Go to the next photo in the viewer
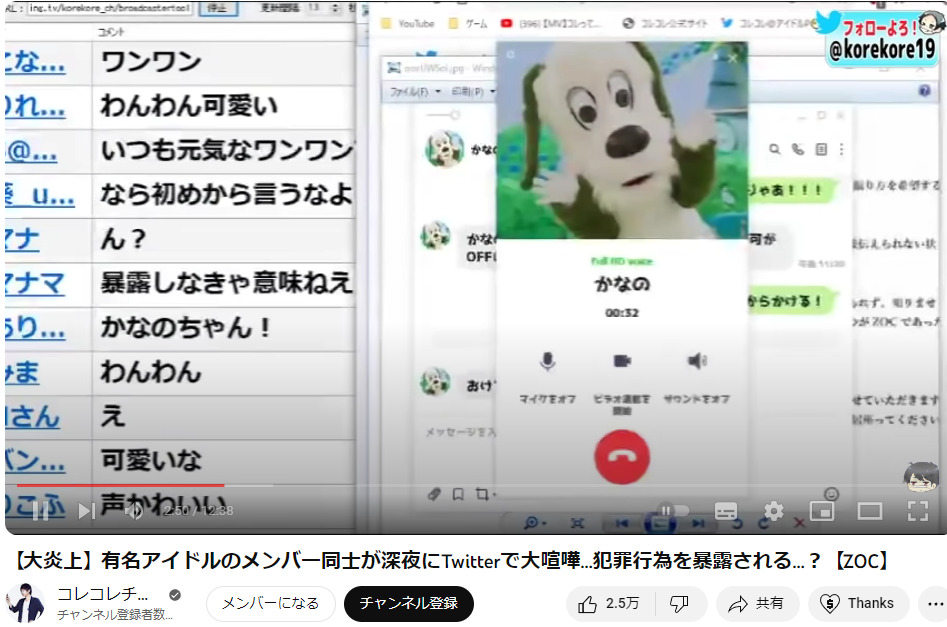 point(698,523)
